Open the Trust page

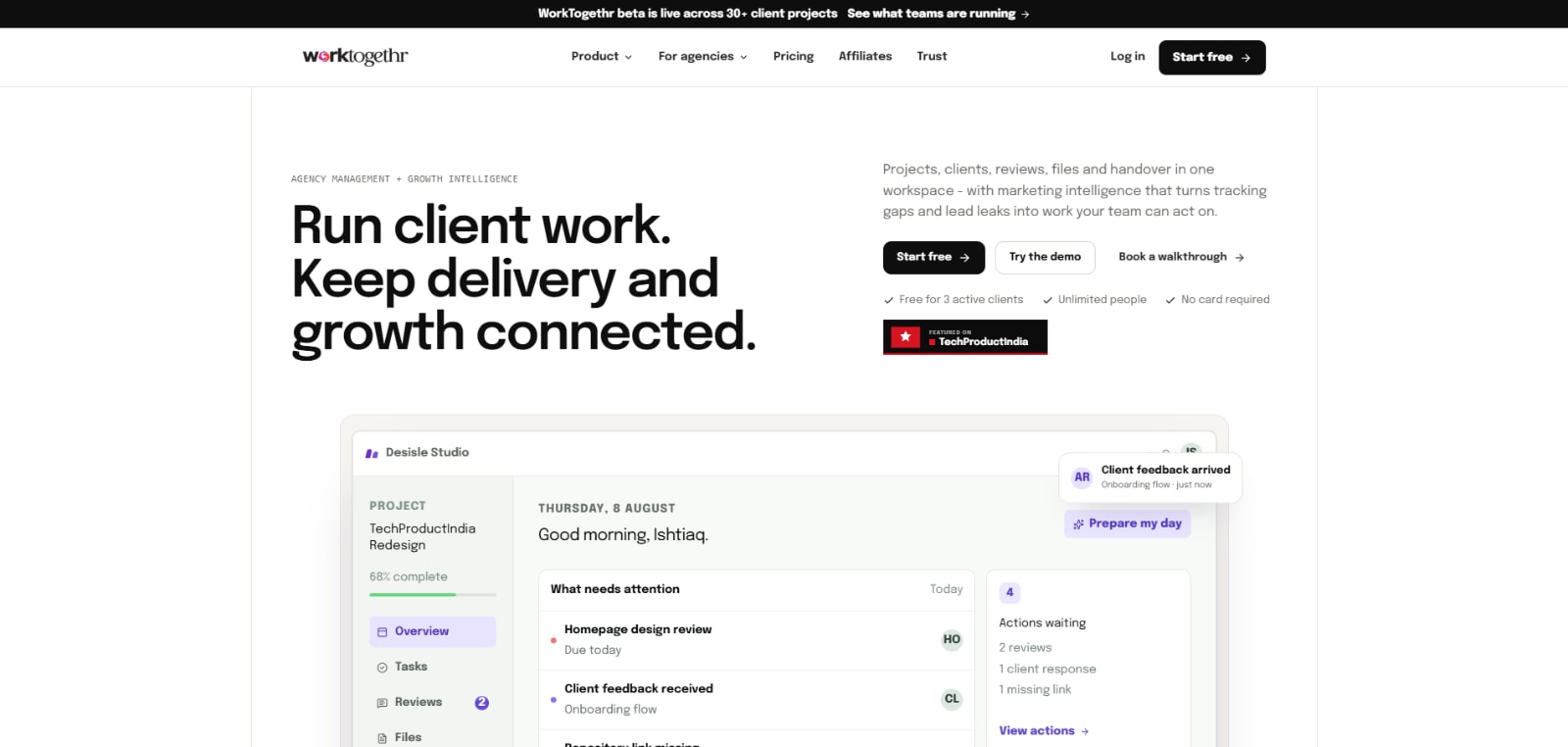(x=932, y=57)
